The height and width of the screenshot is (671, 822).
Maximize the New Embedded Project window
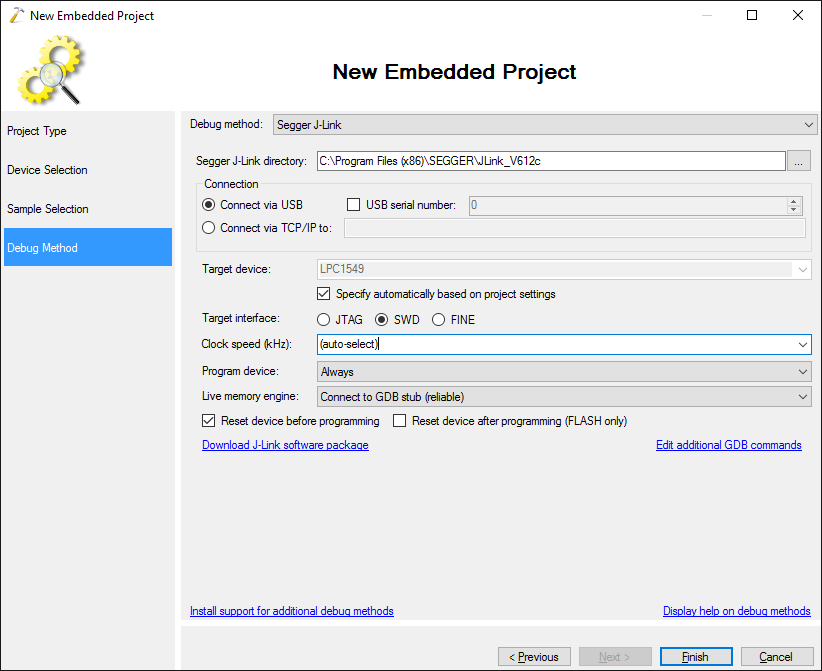(x=752, y=15)
